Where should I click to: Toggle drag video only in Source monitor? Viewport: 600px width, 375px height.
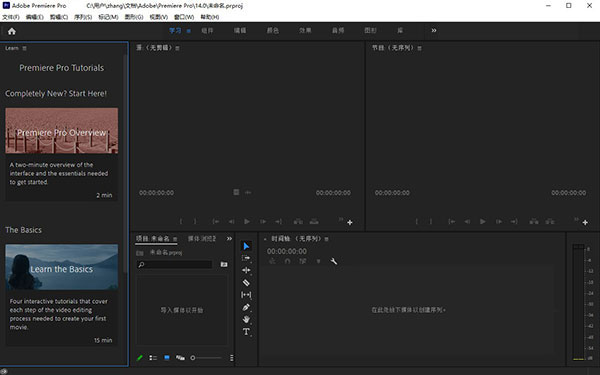click(x=236, y=192)
